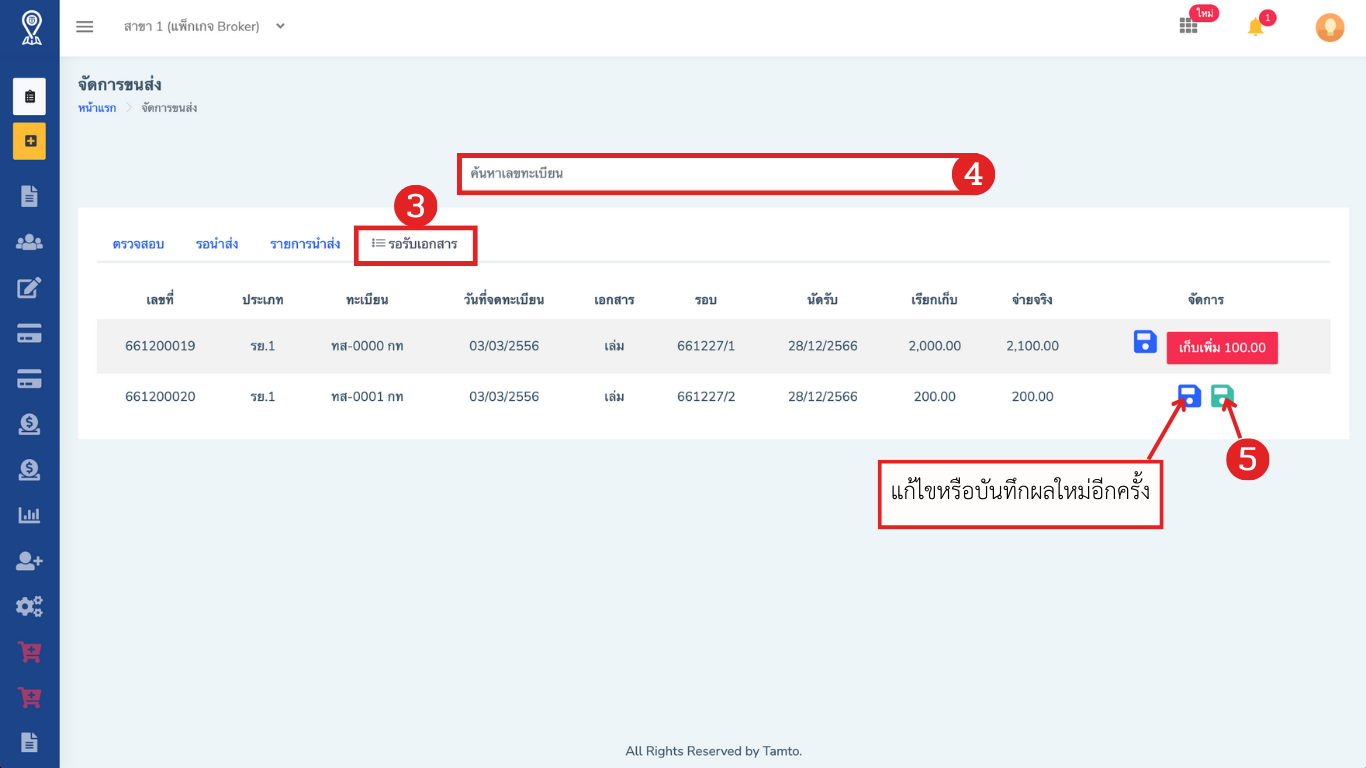Click the yellow plus sidebar button
This screenshot has height=768, width=1366.
(29, 141)
